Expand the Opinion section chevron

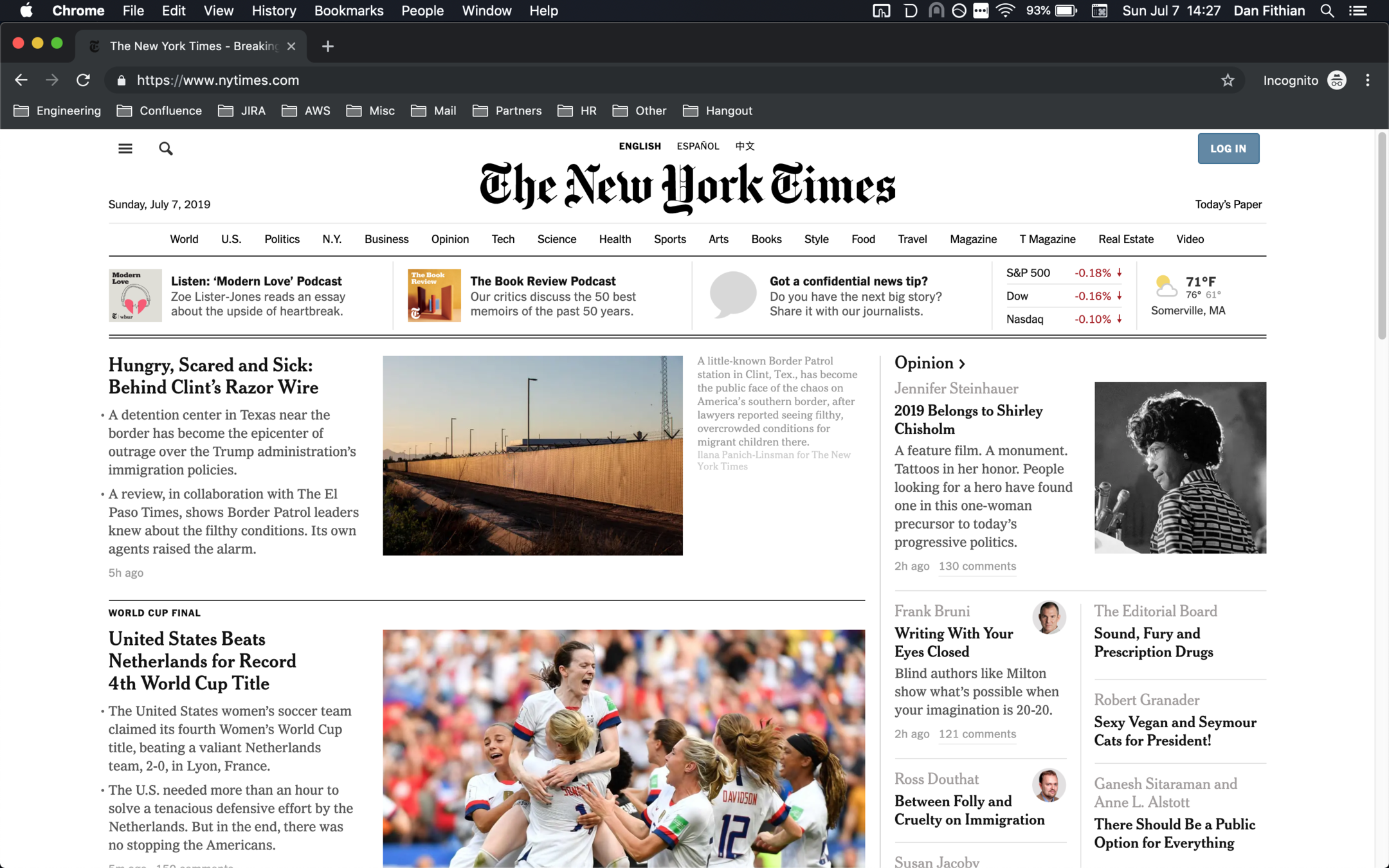click(x=962, y=364)
